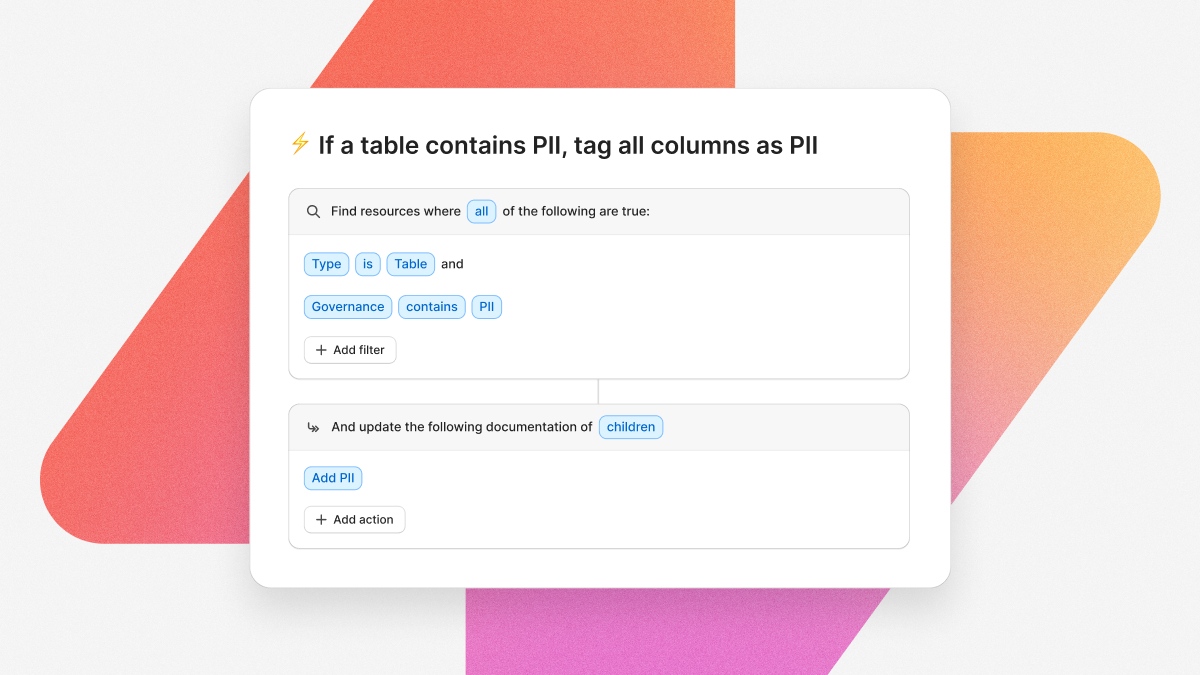Open the 'children' target dropdown
Screen dimensions: 1200x675
tap(631, 427)
